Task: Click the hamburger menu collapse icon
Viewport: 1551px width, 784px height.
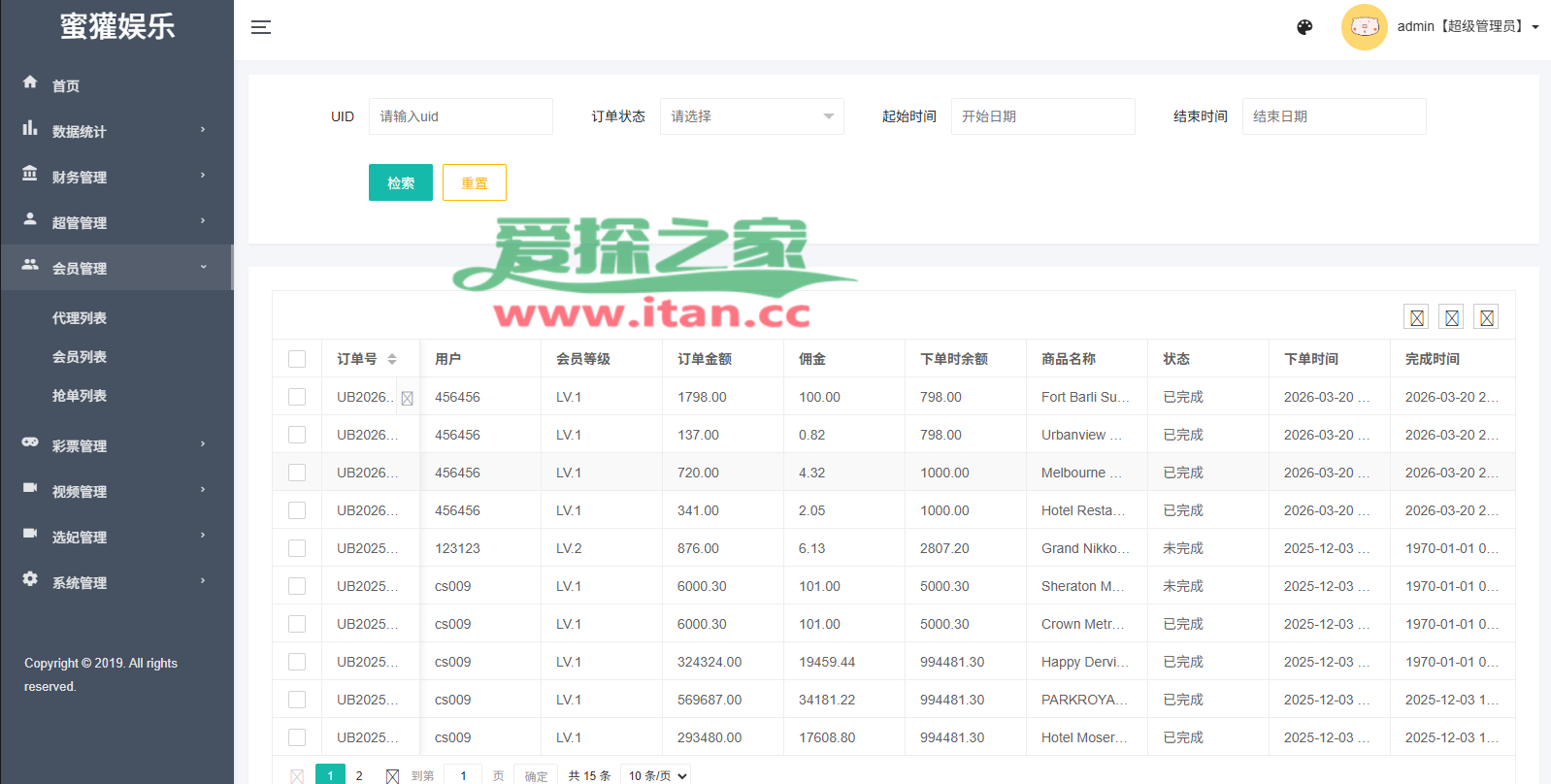Action: tap(260, 27)
